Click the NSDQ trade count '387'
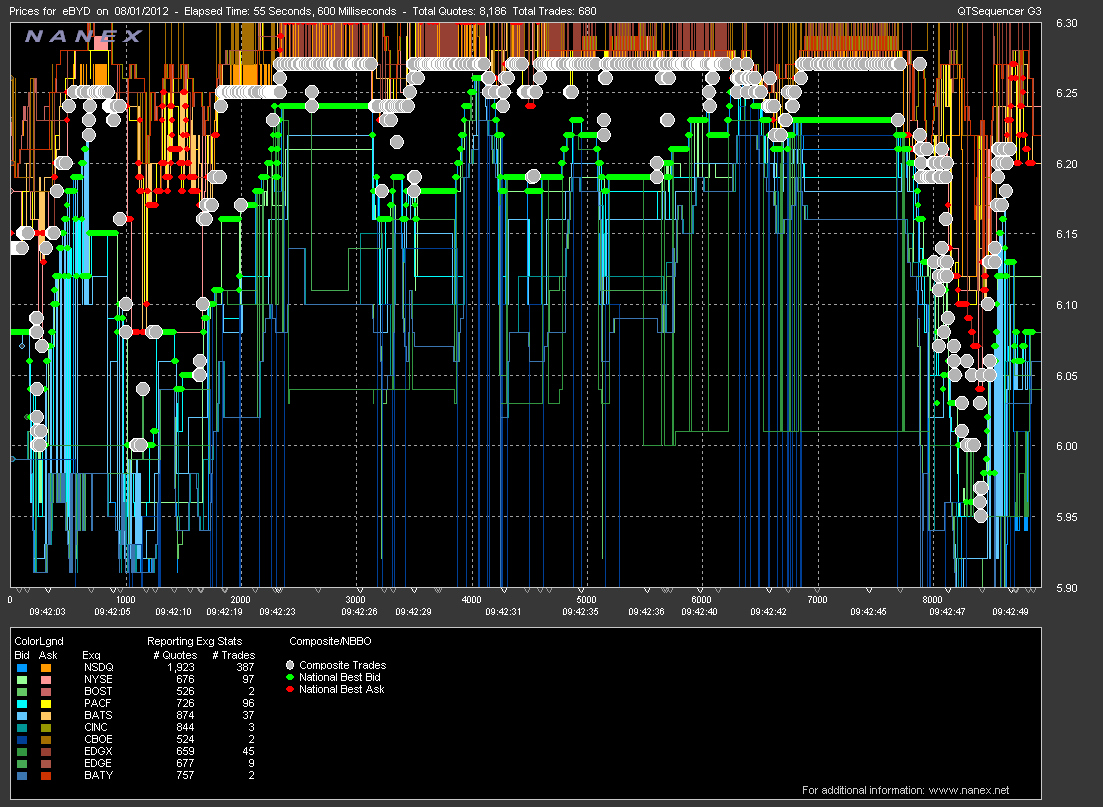This screenshot has width=1103, height=807. point(246,667)
